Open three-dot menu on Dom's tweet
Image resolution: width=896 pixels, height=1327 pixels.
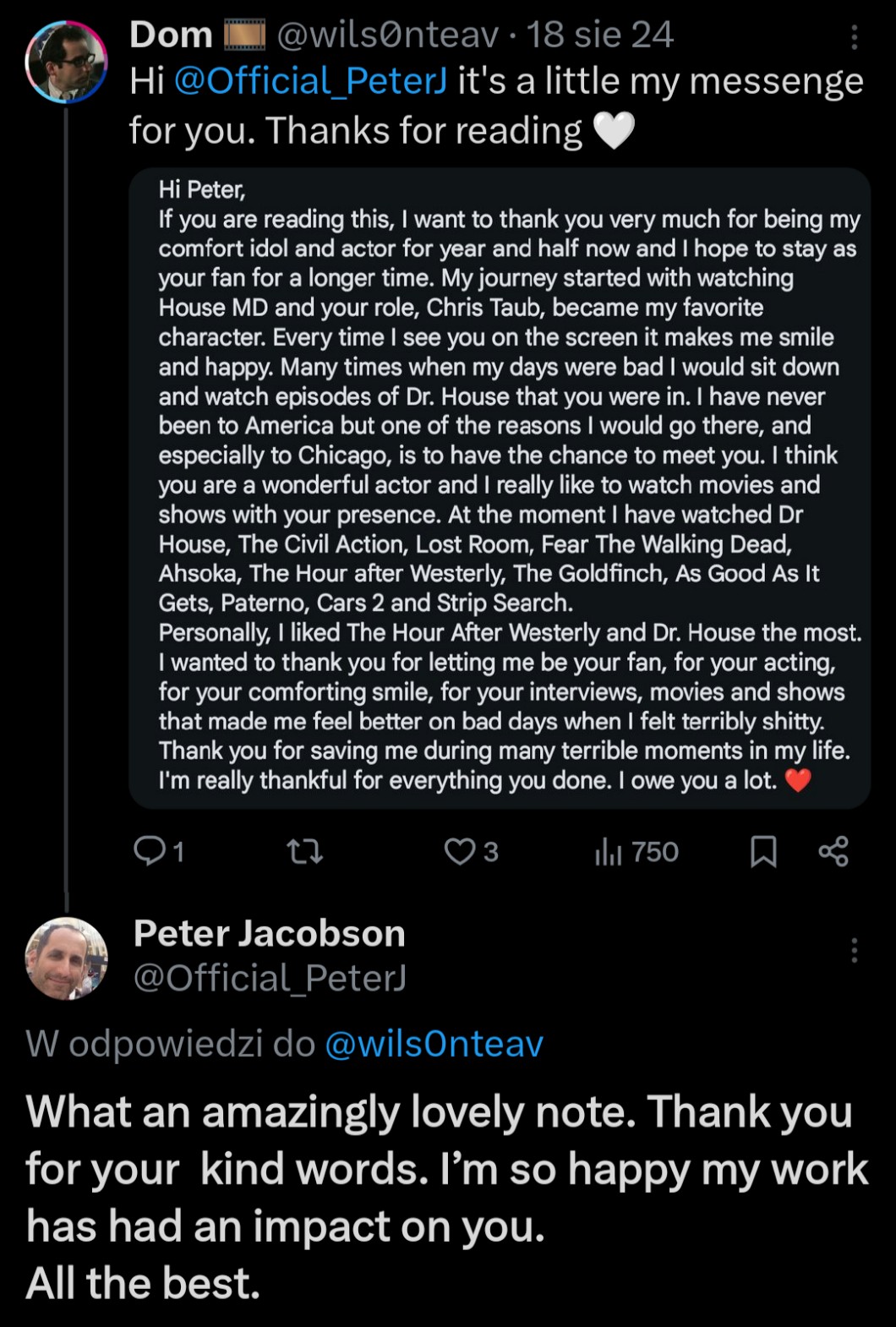coord(855,37)
